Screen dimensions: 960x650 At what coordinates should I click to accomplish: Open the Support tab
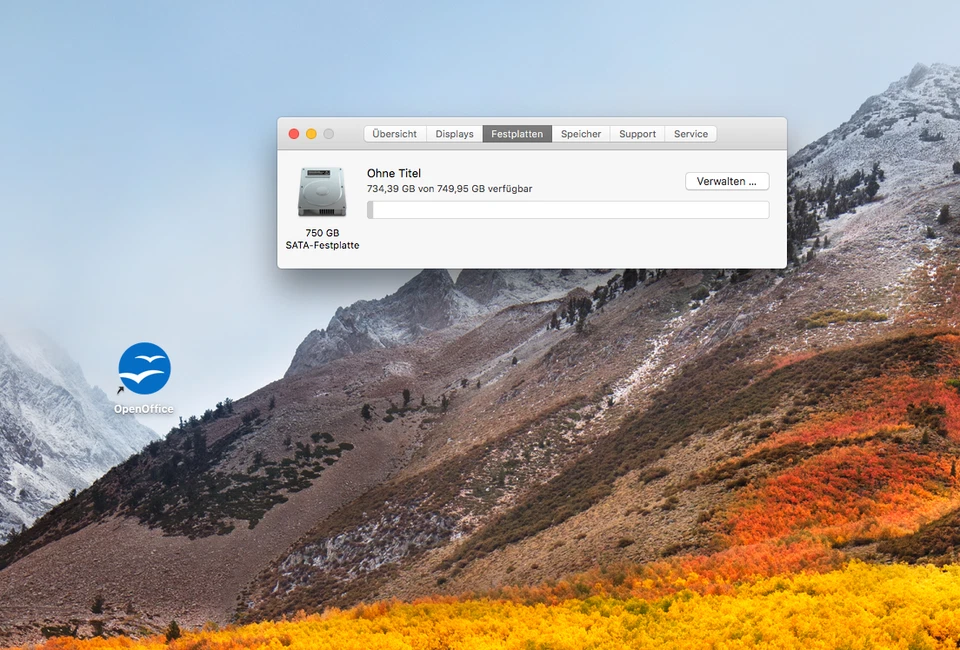[637, 133]
